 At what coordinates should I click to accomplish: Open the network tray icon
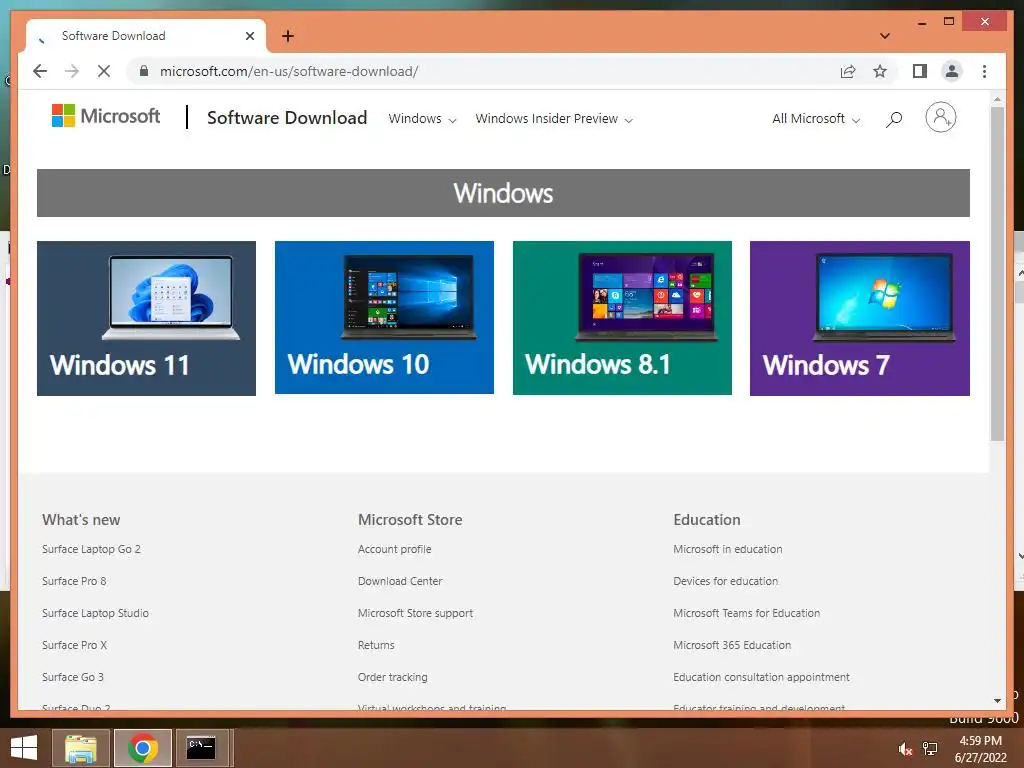930,749
